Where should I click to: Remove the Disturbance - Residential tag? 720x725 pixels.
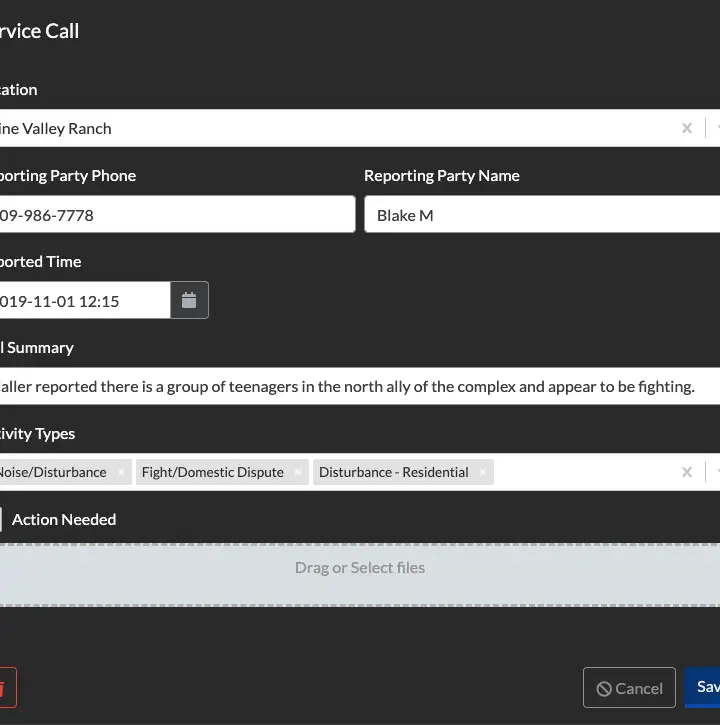coord(483,472)
